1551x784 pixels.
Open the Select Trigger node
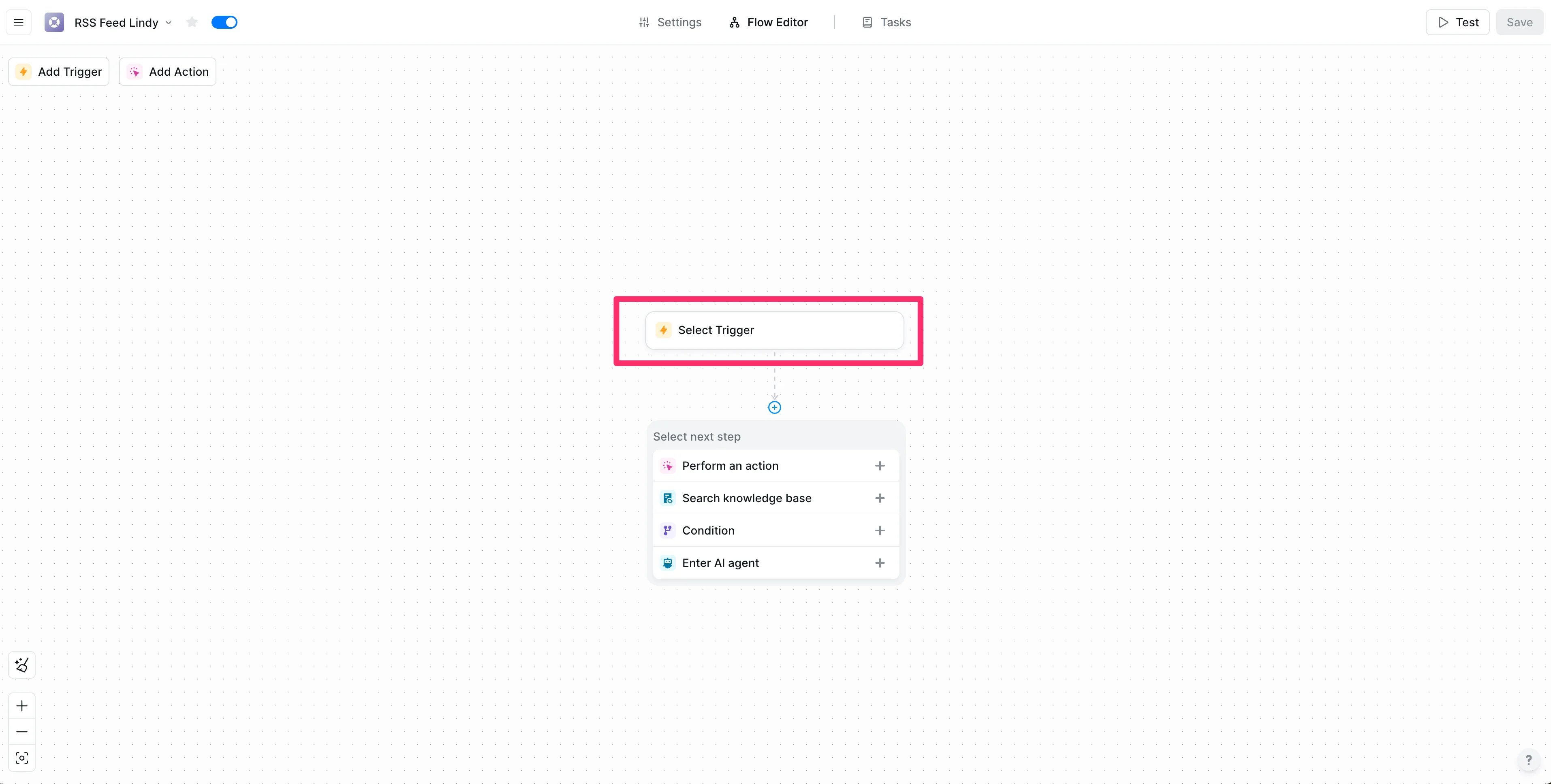(x=774, y=330)
